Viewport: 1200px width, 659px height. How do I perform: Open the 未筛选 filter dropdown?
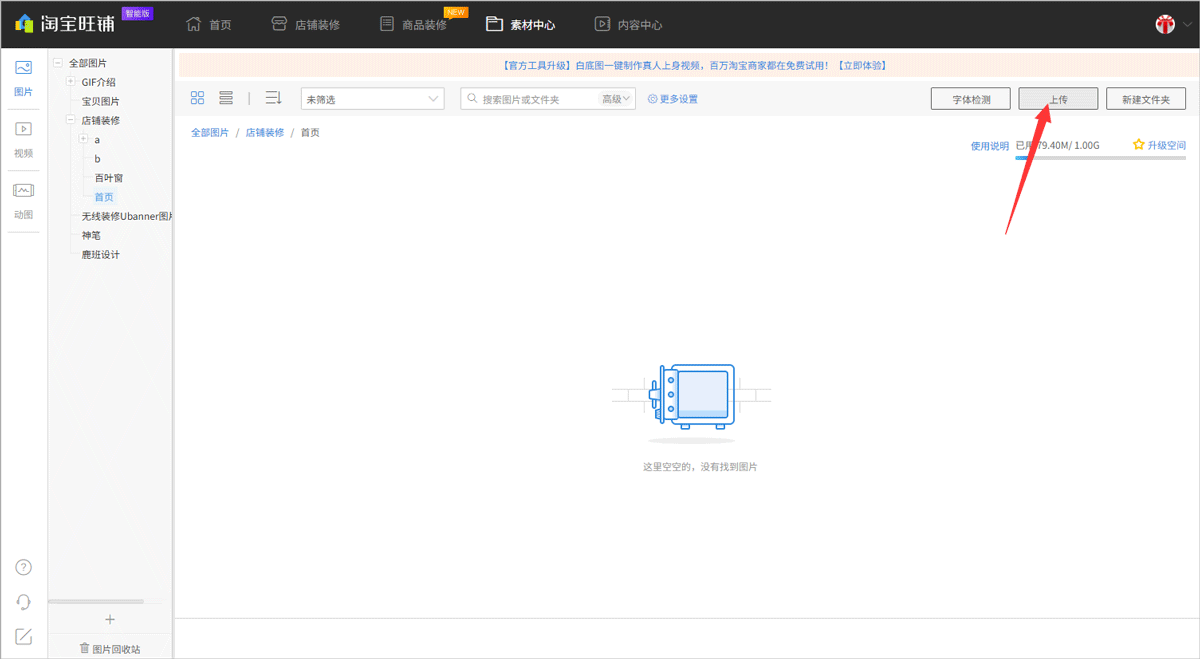click(372, 99)
